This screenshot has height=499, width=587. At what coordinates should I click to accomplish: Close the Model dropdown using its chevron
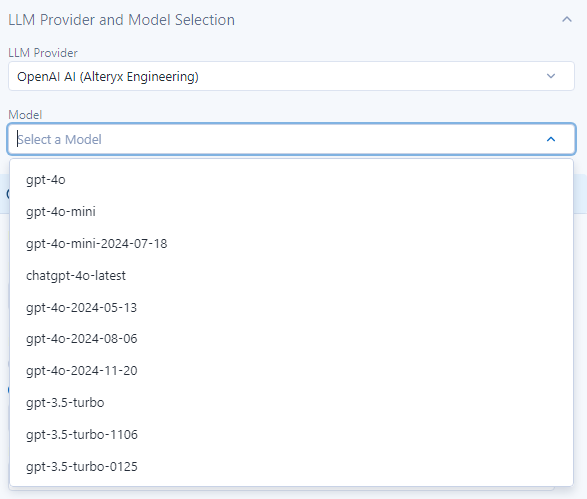point(551,139)
